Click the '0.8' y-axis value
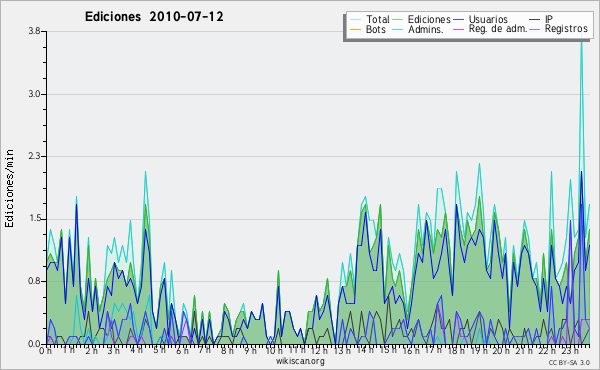This screenshot has height=370, width=600. pos(34,281)
